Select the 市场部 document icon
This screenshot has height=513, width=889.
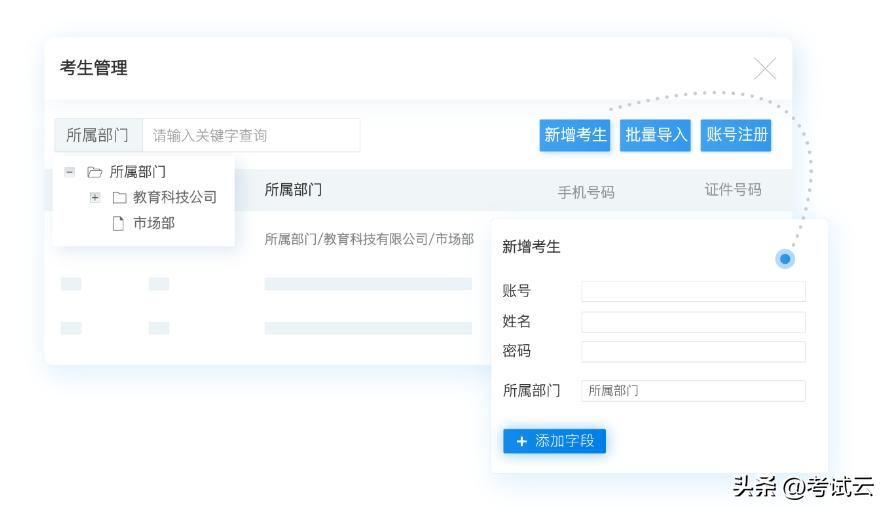[x=118, y=223]
